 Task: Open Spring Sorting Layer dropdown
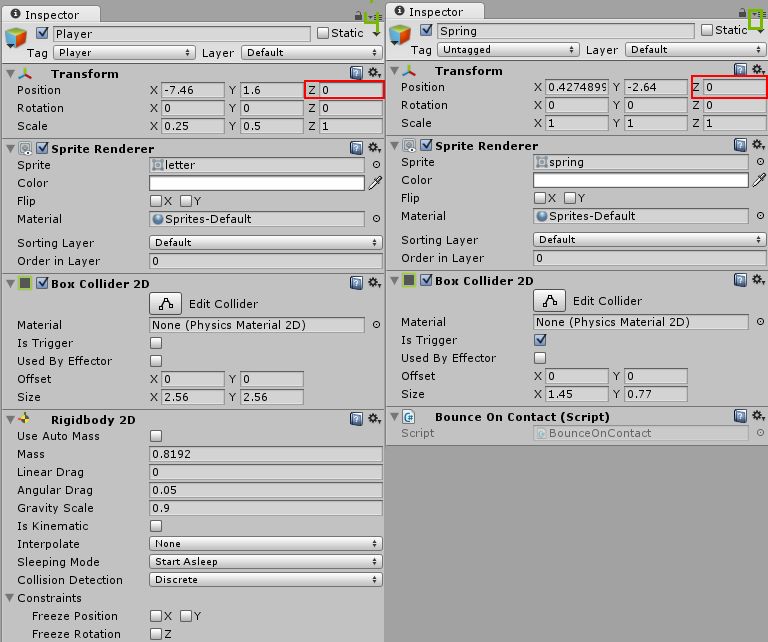(649, 239)
